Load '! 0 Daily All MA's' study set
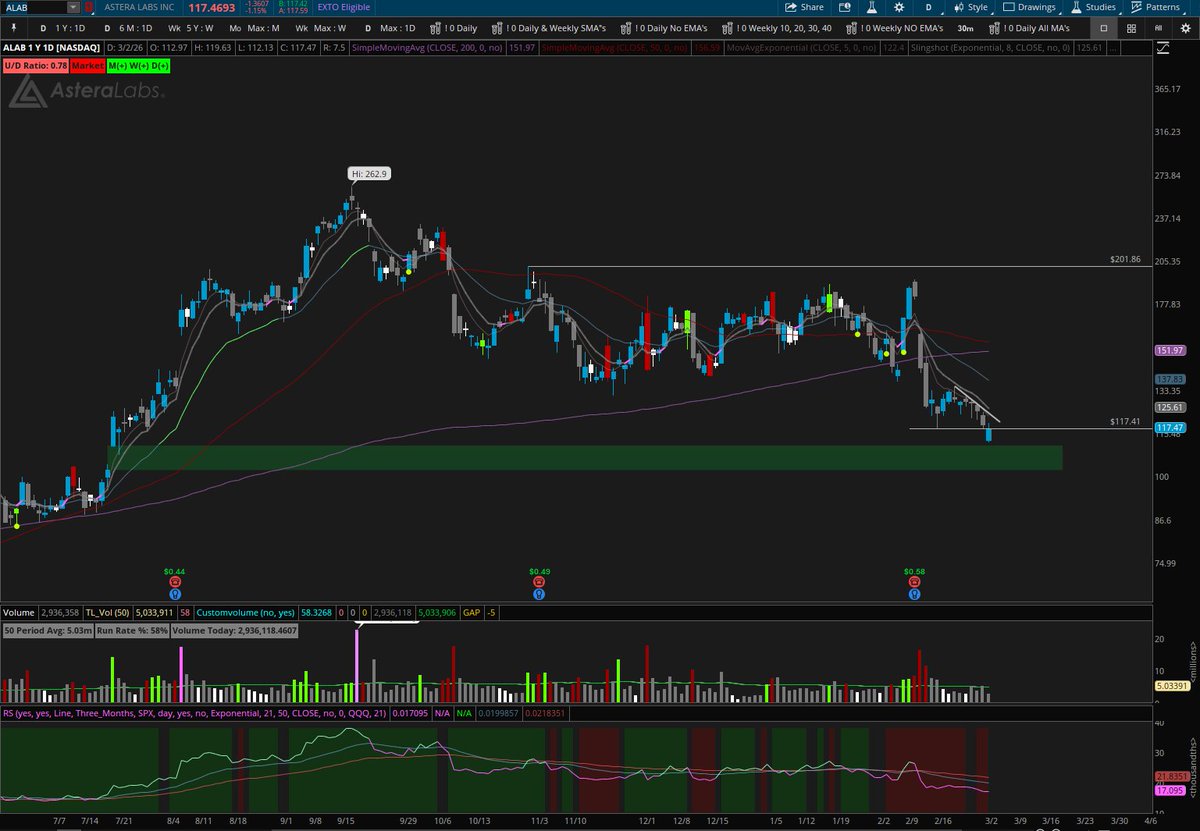The image size is (1200, 831). click(x=1030, y=28)
